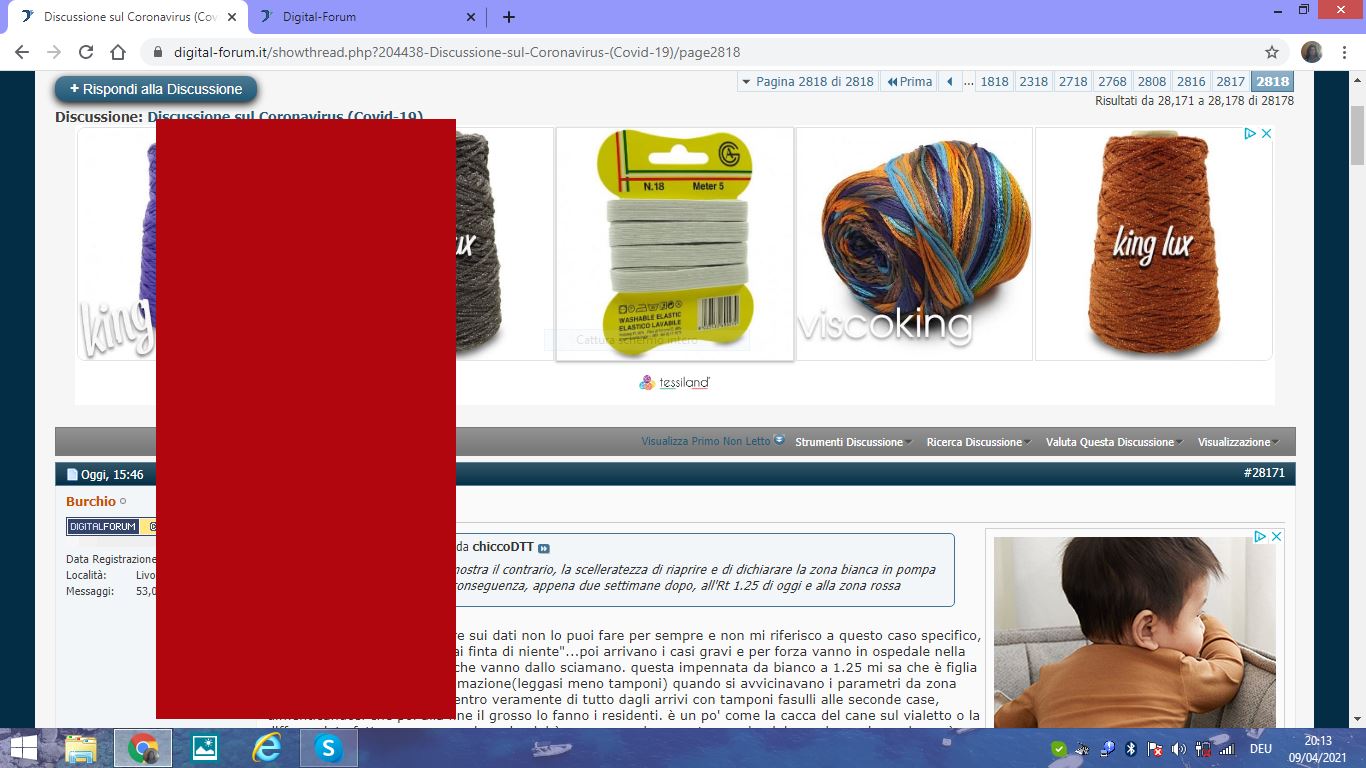This screenshot has width=1366, height=768.
Task: Click the tessiland logo below the ads
Action: coord(675,382)
